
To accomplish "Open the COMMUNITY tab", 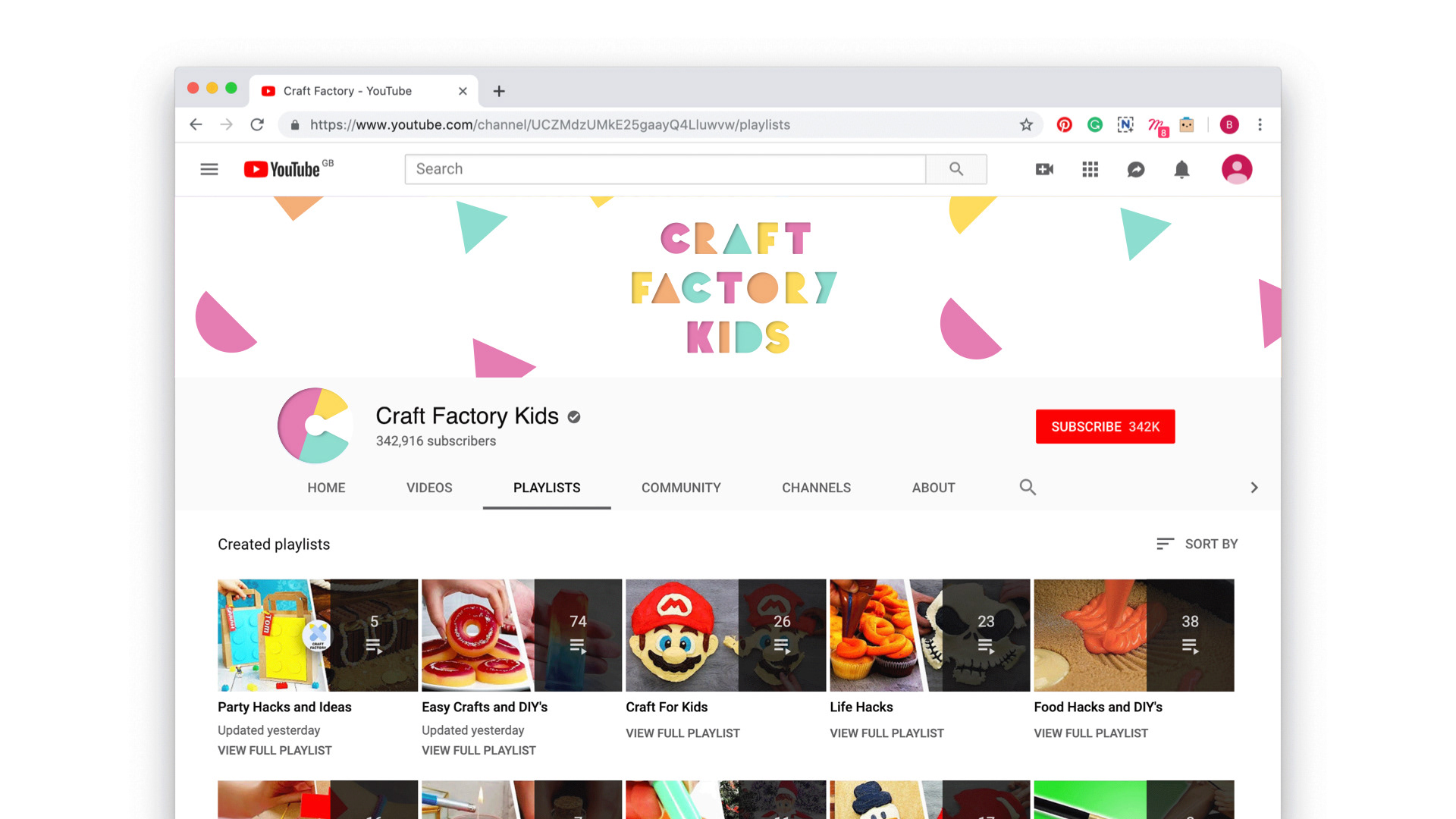I will click(681, 488).
